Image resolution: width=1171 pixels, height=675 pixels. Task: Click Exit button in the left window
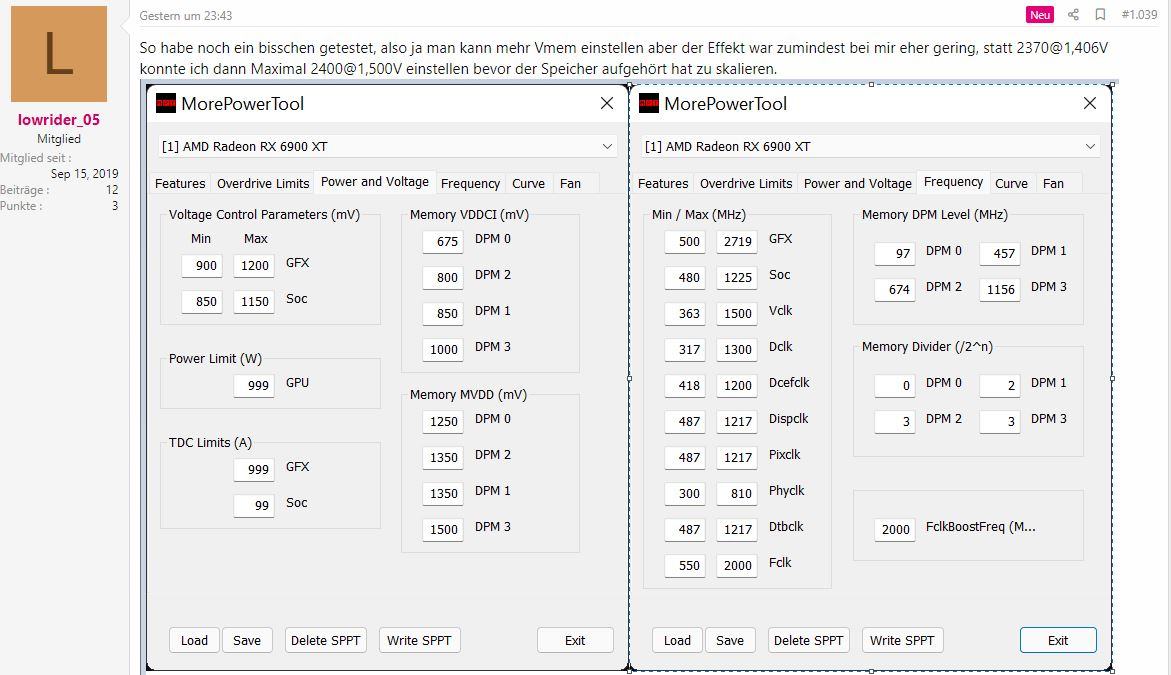[x=575, y=640]
